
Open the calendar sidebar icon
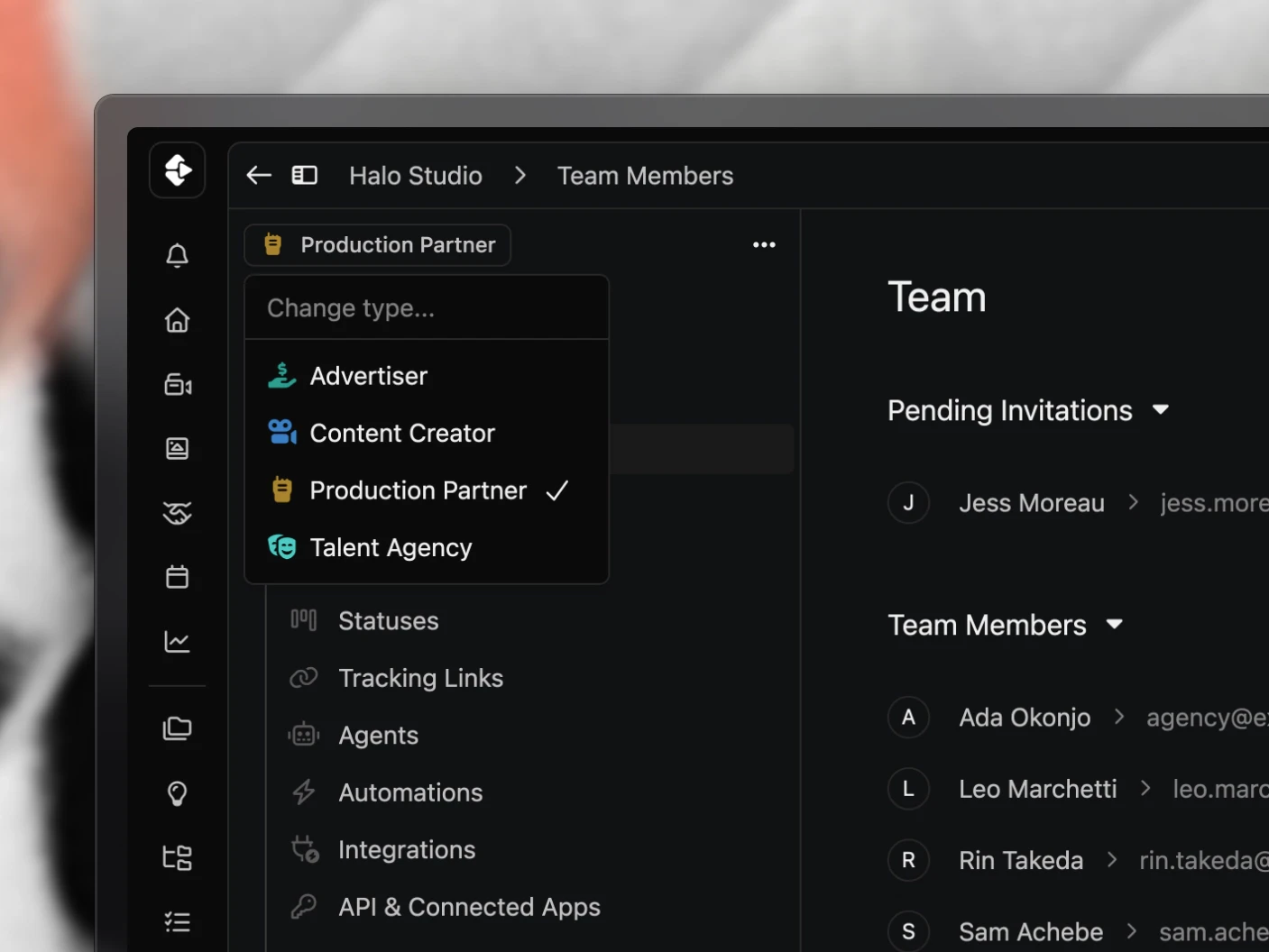coord(178,577)
